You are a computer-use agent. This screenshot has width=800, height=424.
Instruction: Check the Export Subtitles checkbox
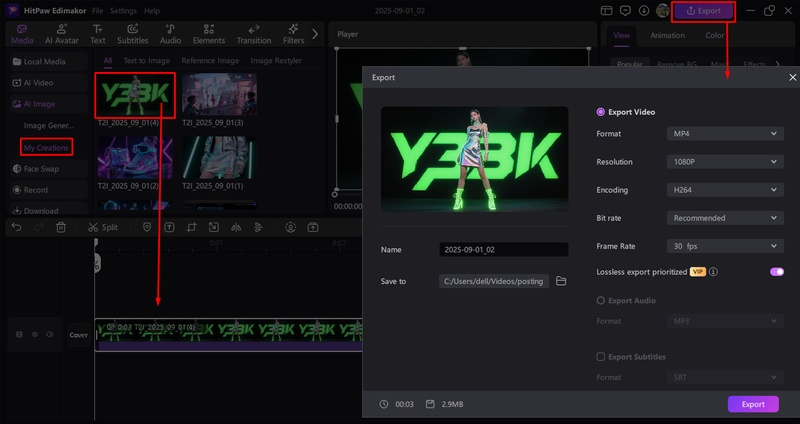point(601,357)
